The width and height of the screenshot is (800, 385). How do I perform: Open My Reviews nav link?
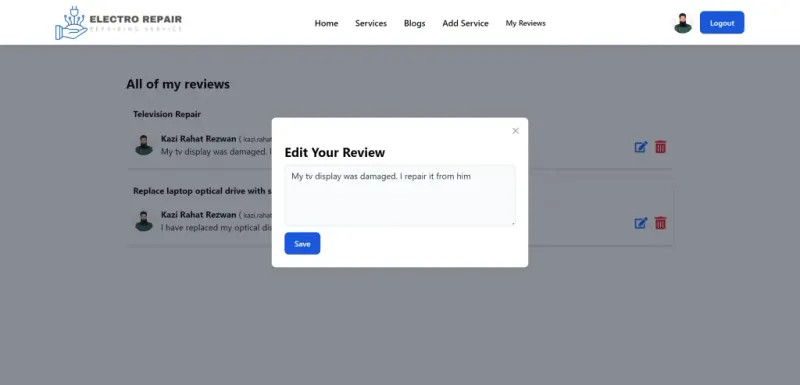[526, 23]
